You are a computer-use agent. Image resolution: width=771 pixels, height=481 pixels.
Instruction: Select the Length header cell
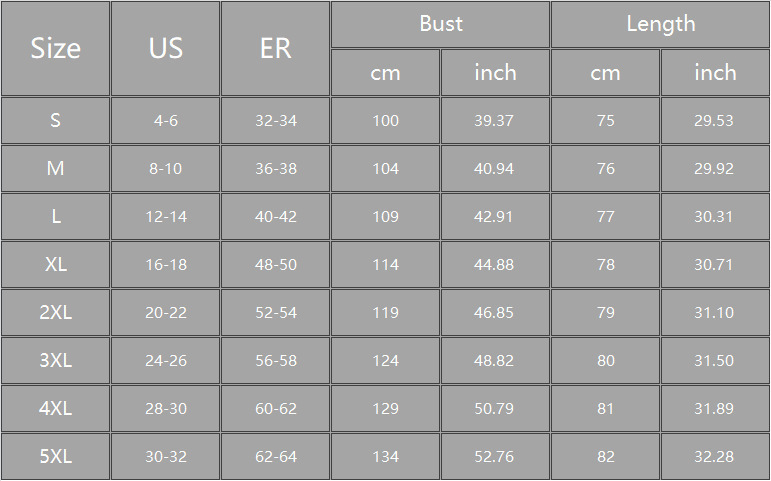point(660,24)
